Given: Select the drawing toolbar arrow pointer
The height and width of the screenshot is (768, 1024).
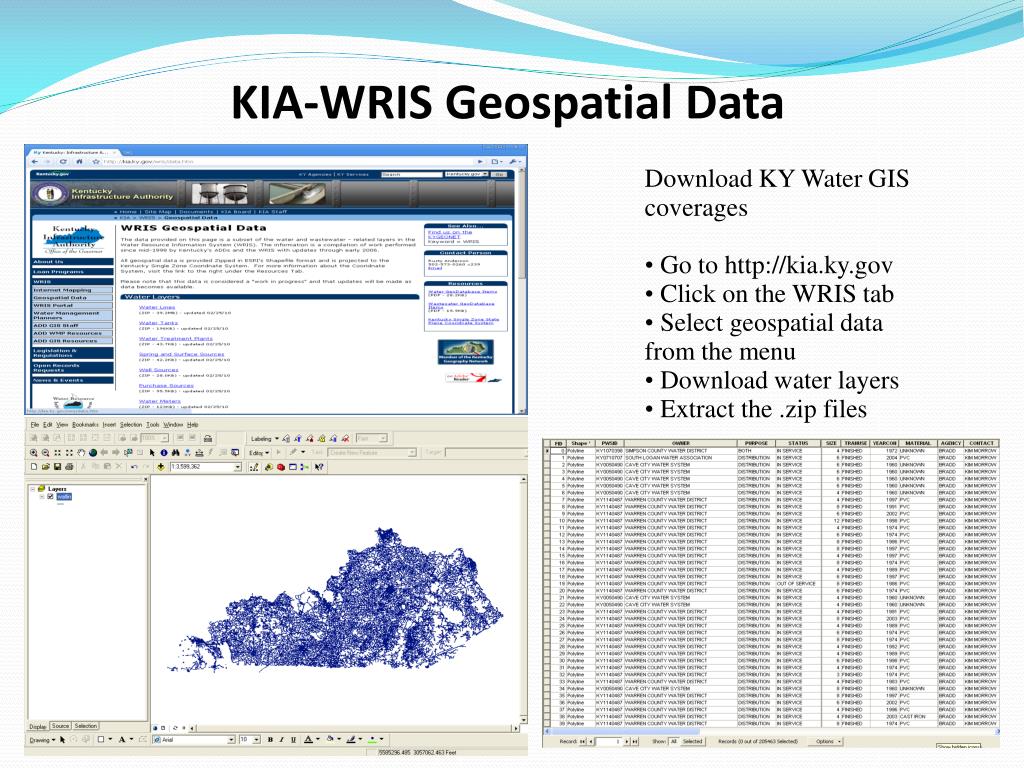Looking at the screenshot, I should [x=63, y=740].
